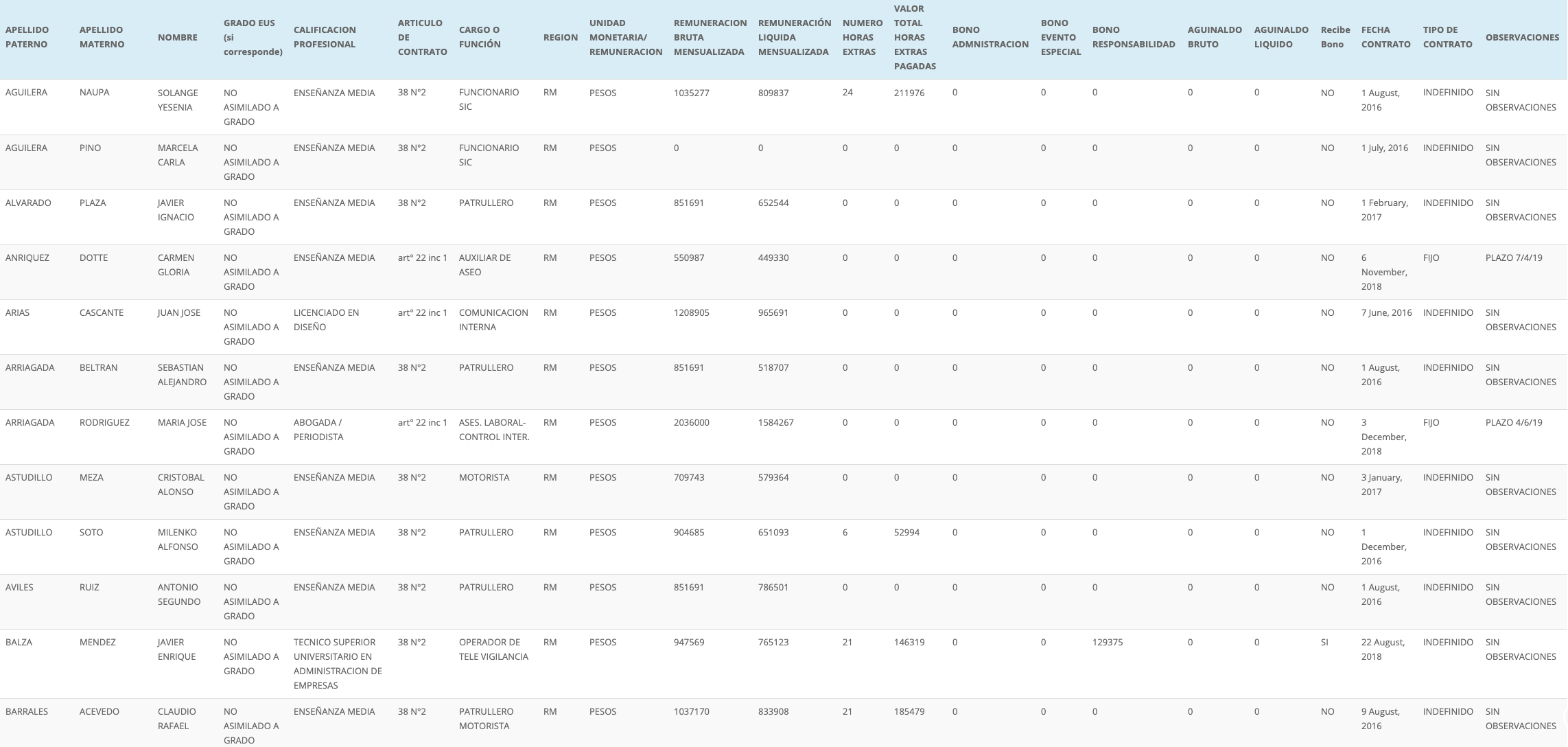Viewport: 1568px width, 747px height.
Task: Click surname AVILES
Action: pos(19,587)
